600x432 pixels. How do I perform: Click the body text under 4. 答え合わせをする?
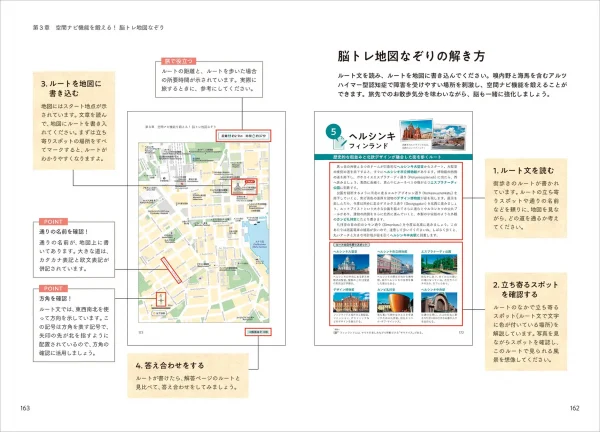[x=188, y=383]
